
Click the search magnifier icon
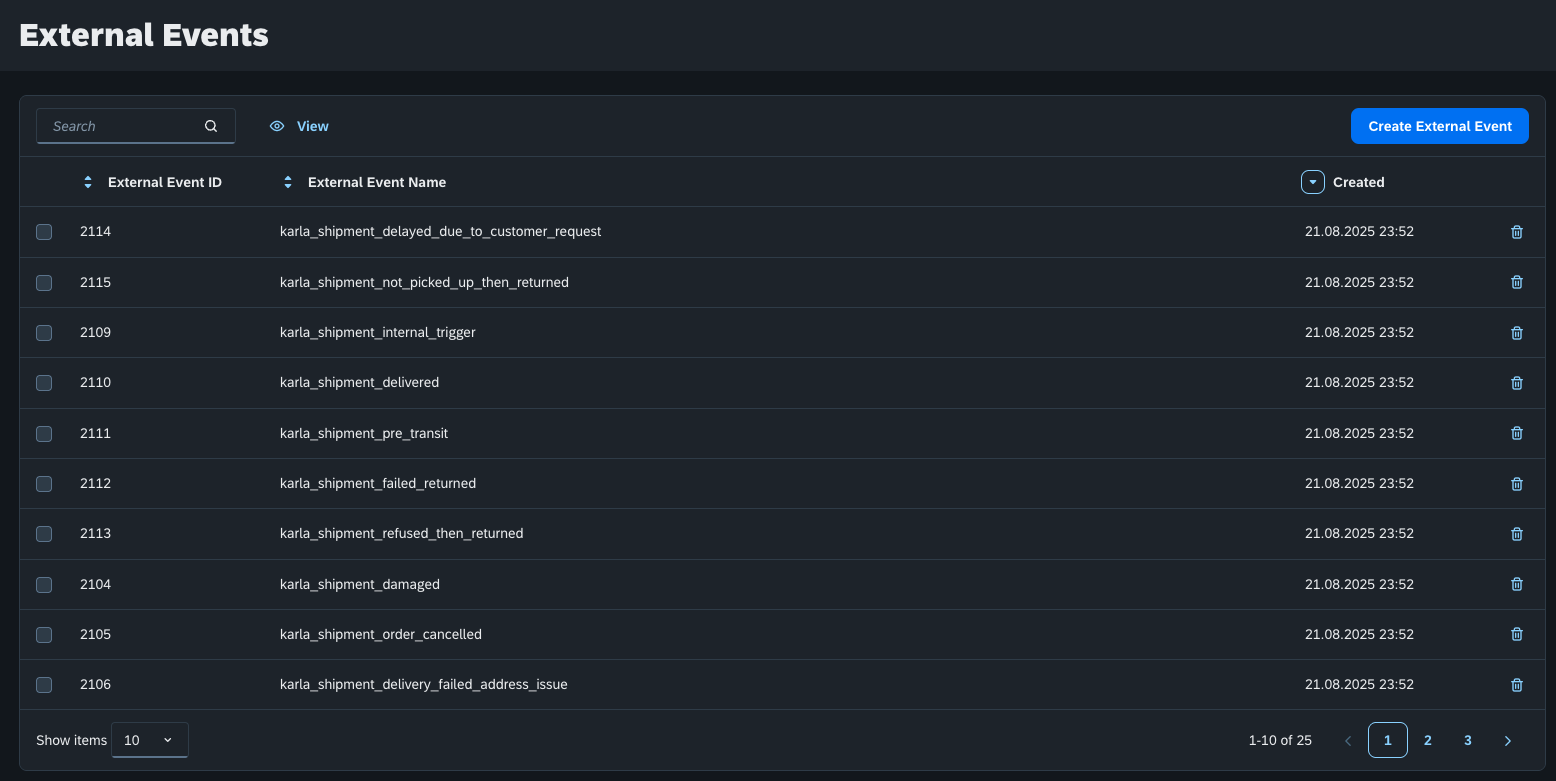tap(211, 126)
